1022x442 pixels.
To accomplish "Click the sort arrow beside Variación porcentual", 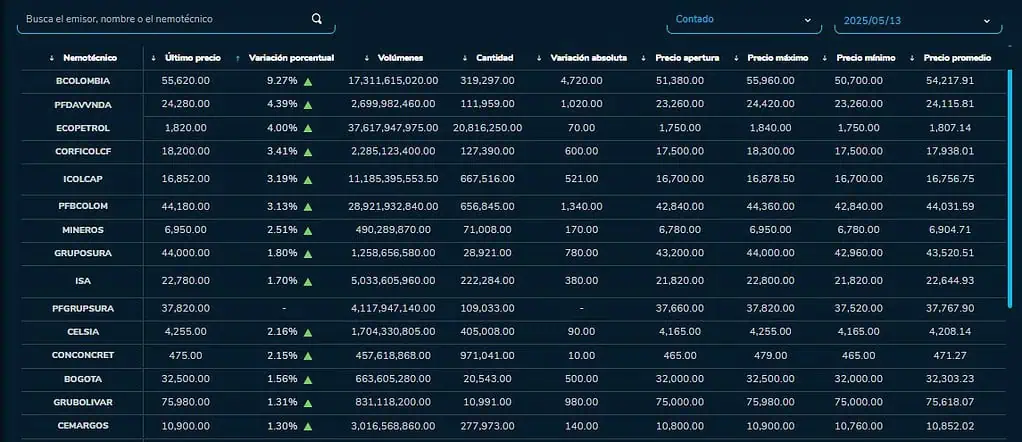I will tap(237, 58).
